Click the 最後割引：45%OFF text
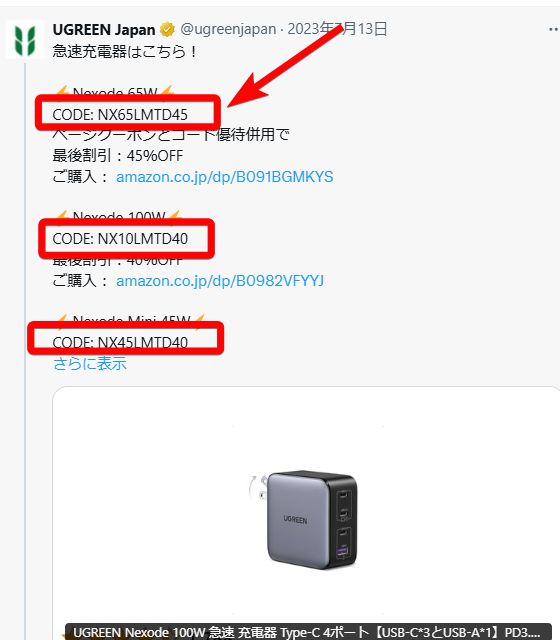The image size is (560, 640). (x=118, y=156)
